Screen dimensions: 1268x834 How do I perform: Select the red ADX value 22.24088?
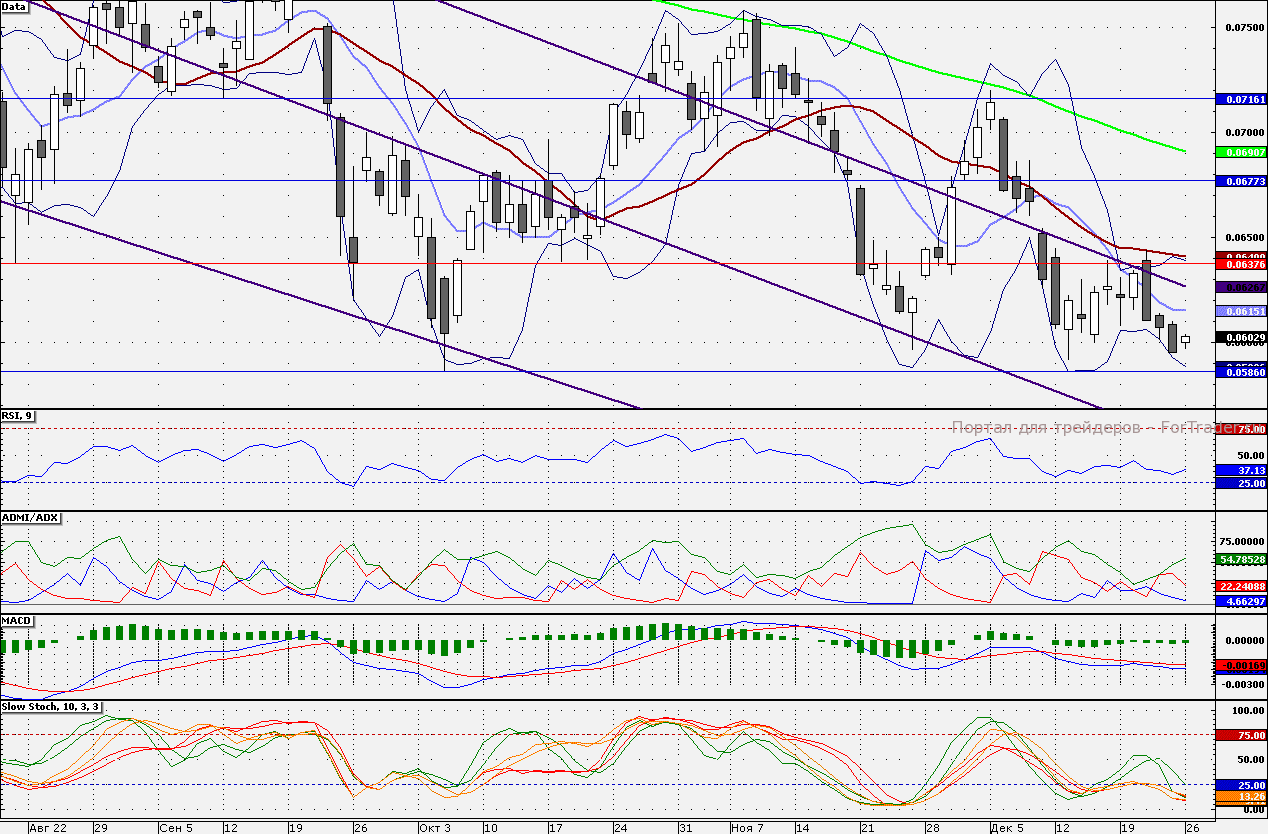tap(1240, 586)
